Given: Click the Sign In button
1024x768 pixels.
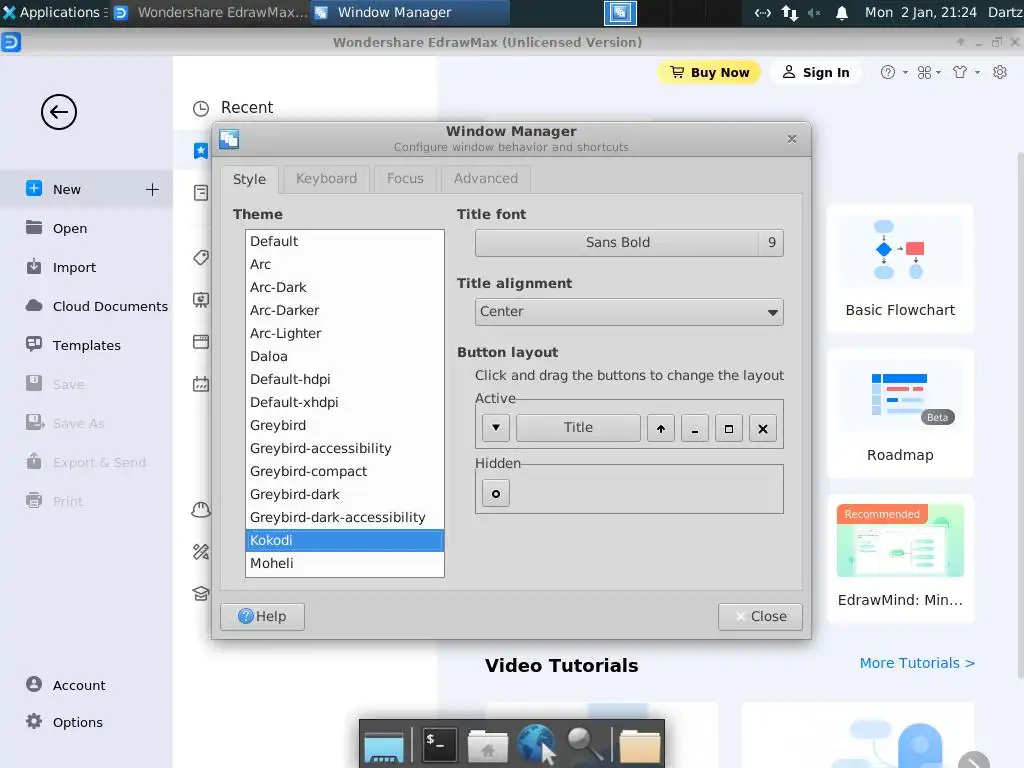Looking at the screenshot, I should [x=816, y=72].
